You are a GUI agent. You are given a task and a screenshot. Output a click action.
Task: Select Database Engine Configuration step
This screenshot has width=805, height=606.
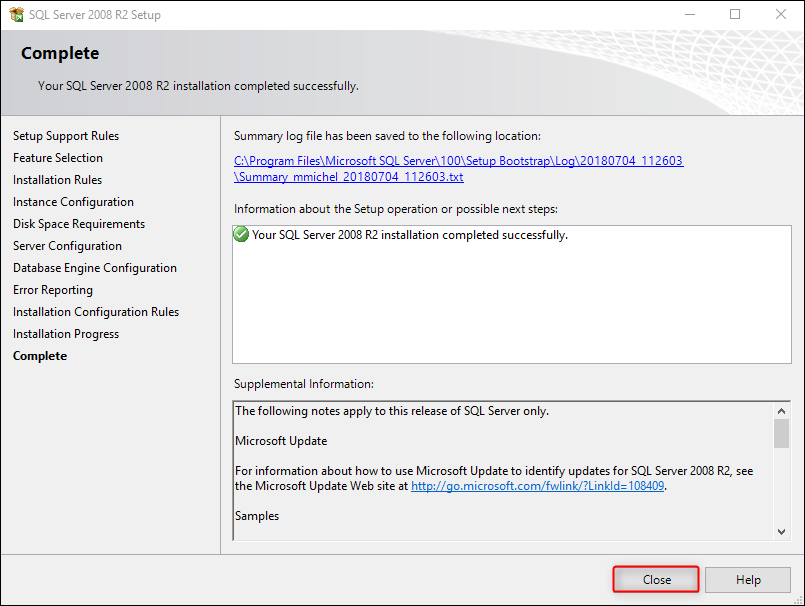click(x=94, y=268)
